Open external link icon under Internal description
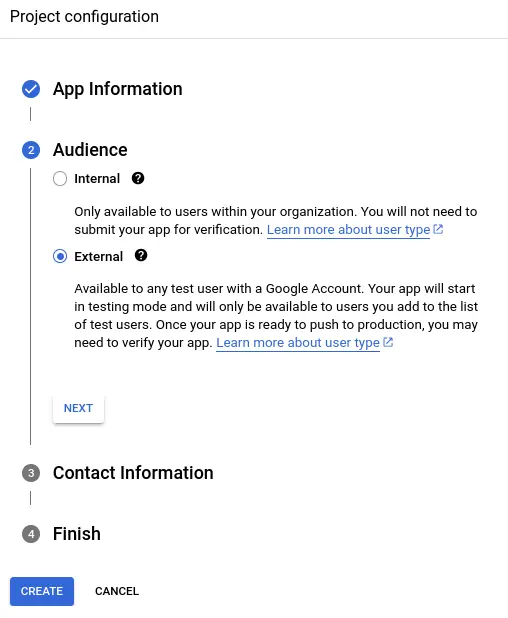508x618 pixels. (x=438, y=229)
